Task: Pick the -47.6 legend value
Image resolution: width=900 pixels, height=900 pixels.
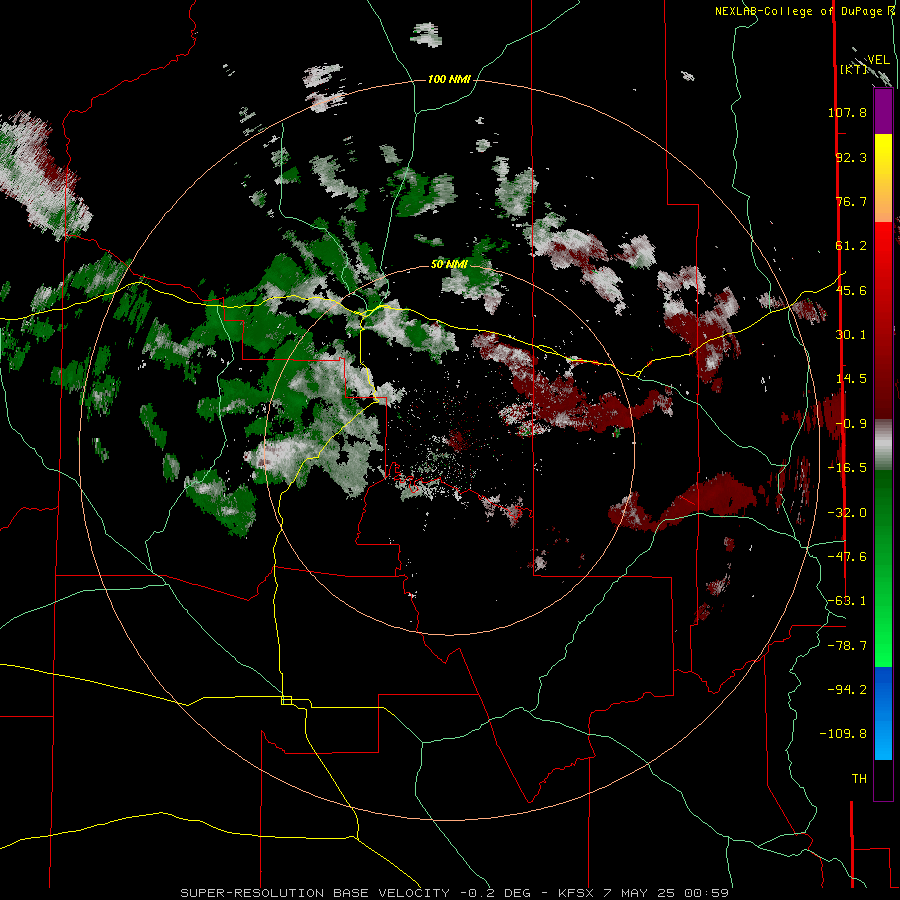Action: pos(847,557)
